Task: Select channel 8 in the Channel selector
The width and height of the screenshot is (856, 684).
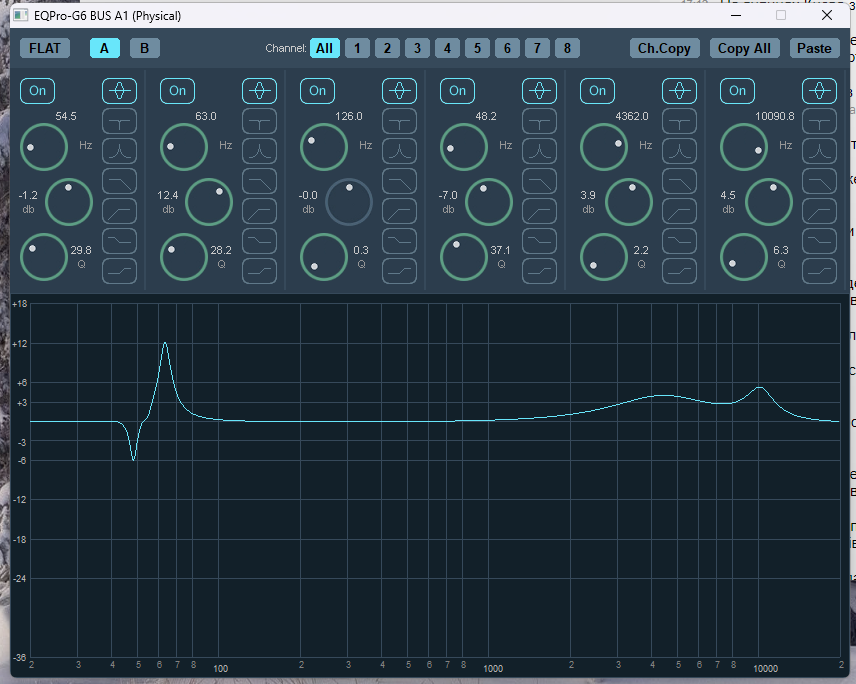Action: coord(567,48)
